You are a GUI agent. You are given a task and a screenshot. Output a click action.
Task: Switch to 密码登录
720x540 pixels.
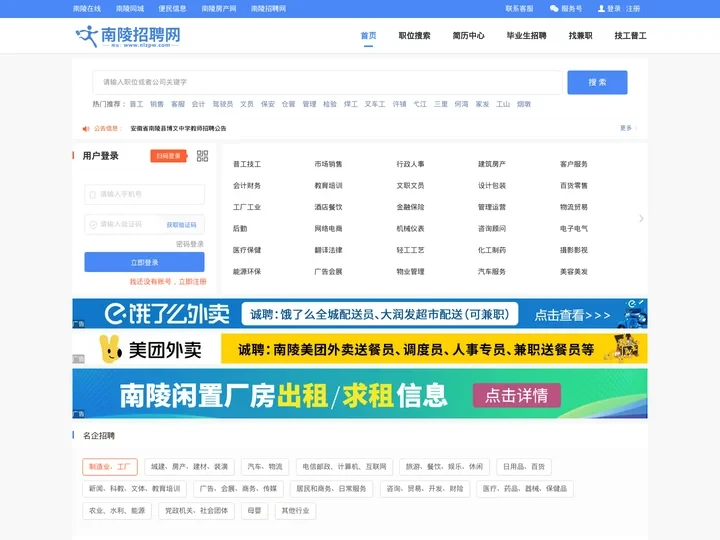[190, 244]
